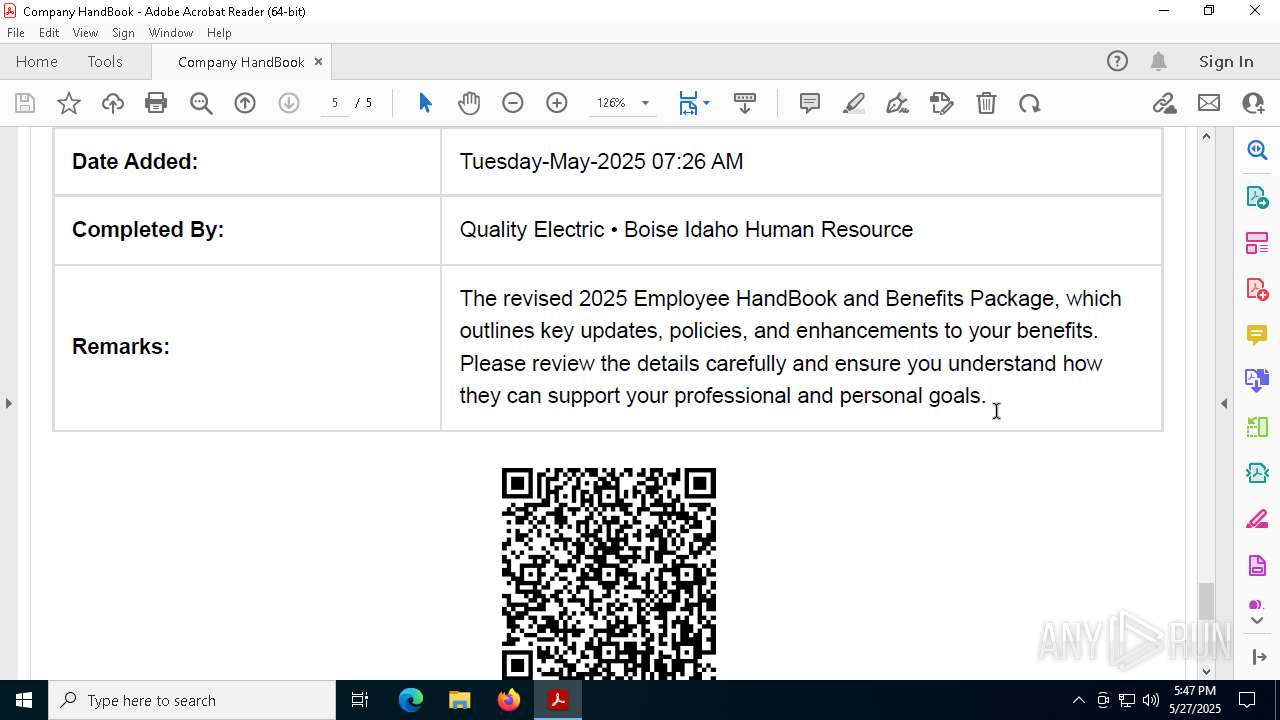View notifications bell

click(1159, 62)
